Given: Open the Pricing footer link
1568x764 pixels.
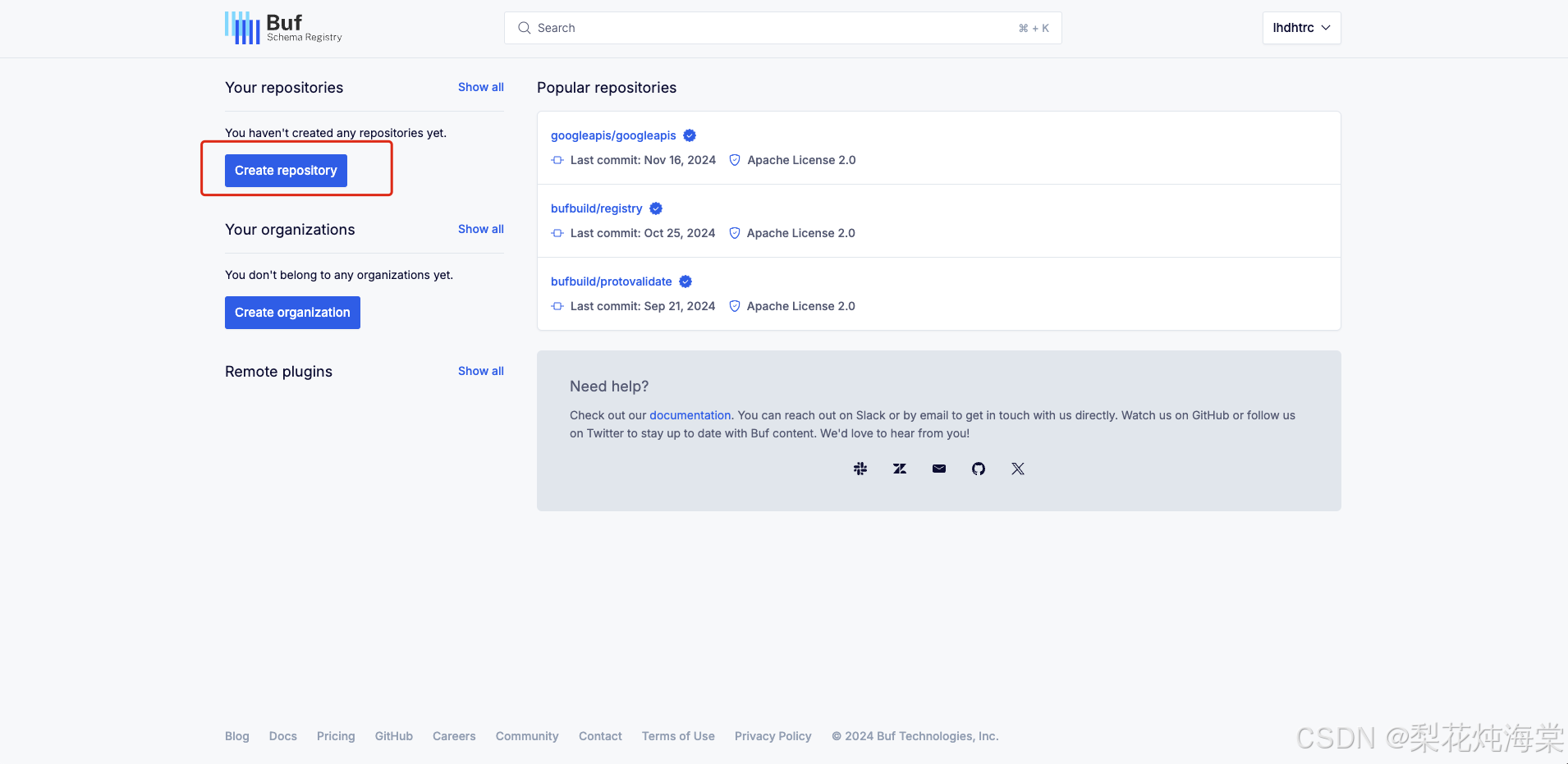Looking at the screenshot, I should click(x=336, y=736).
